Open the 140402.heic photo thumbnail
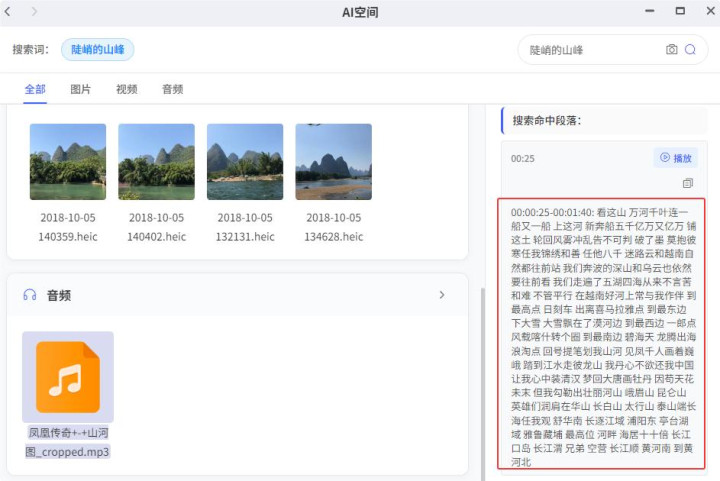Screen dimensions: 720x481 tap(156, 162)
